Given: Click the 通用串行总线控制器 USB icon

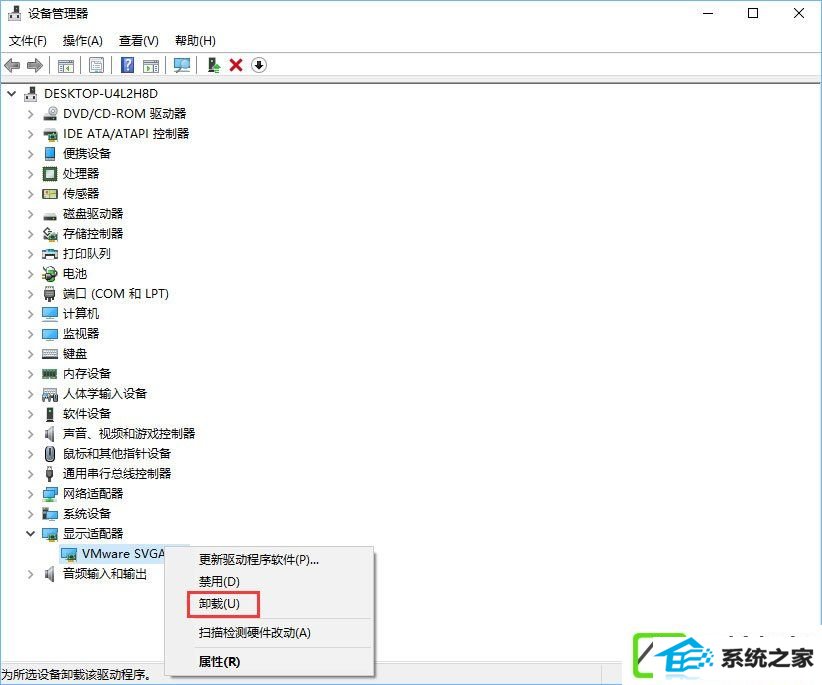Looking at the screenshot, I should 50,474.
